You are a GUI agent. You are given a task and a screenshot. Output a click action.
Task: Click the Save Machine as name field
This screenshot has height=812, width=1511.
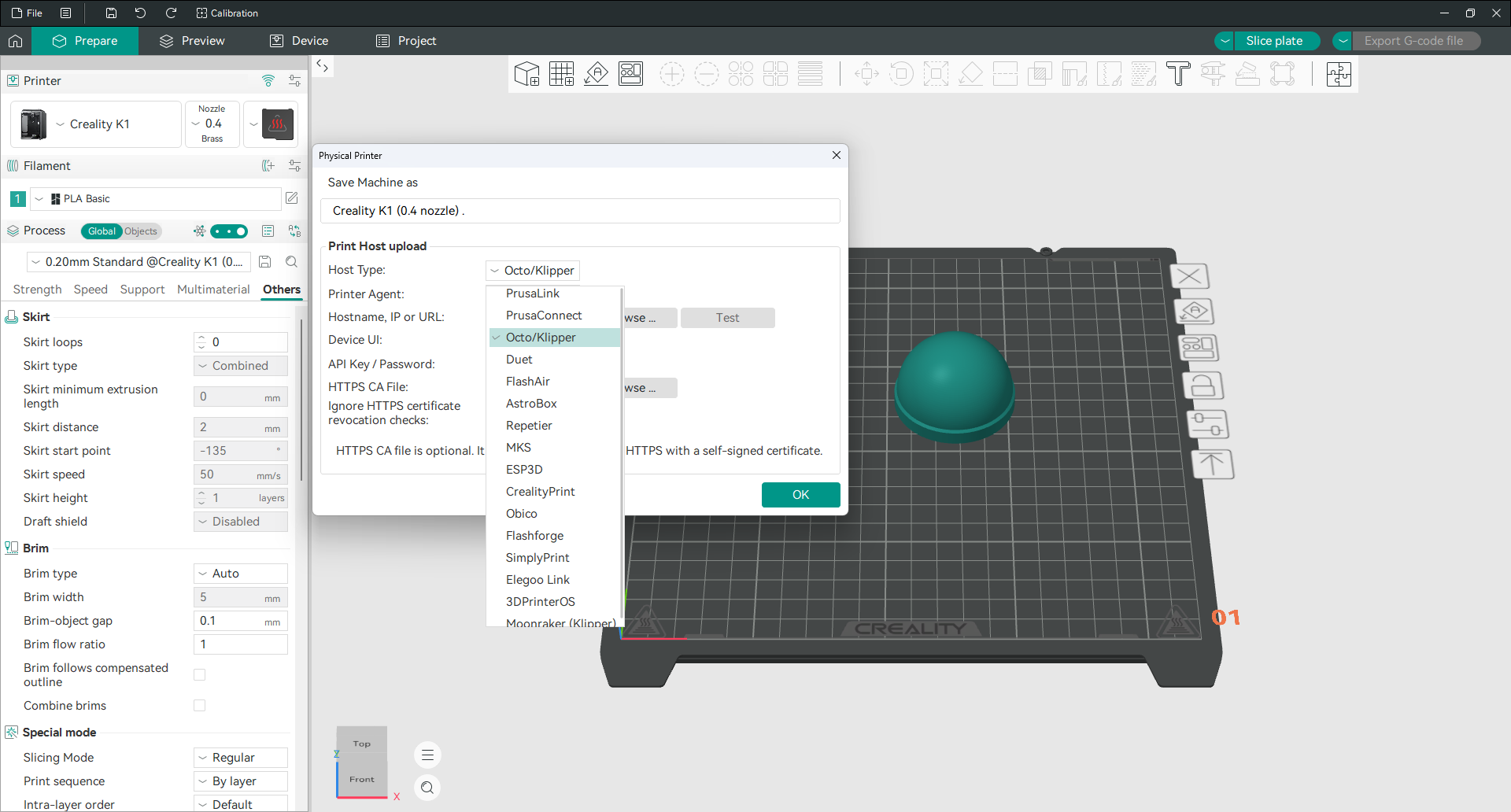[580, 211]
